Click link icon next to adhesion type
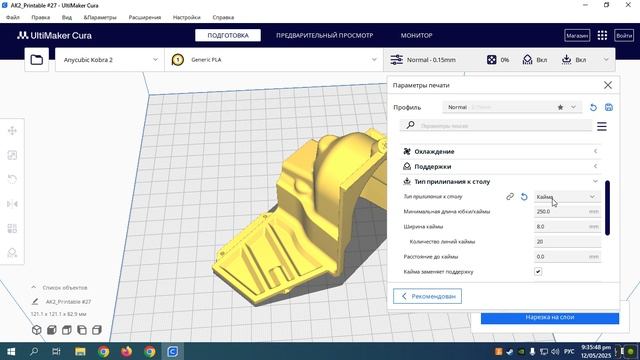The width and height of the screenshot is (640, 360). point(510,197)
